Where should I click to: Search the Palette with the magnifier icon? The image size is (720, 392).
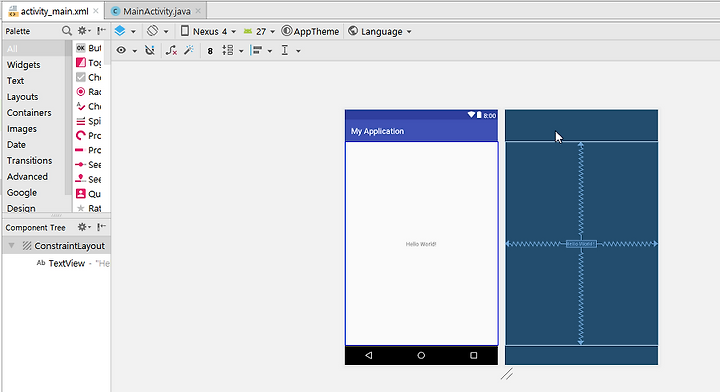click(67, 31)
